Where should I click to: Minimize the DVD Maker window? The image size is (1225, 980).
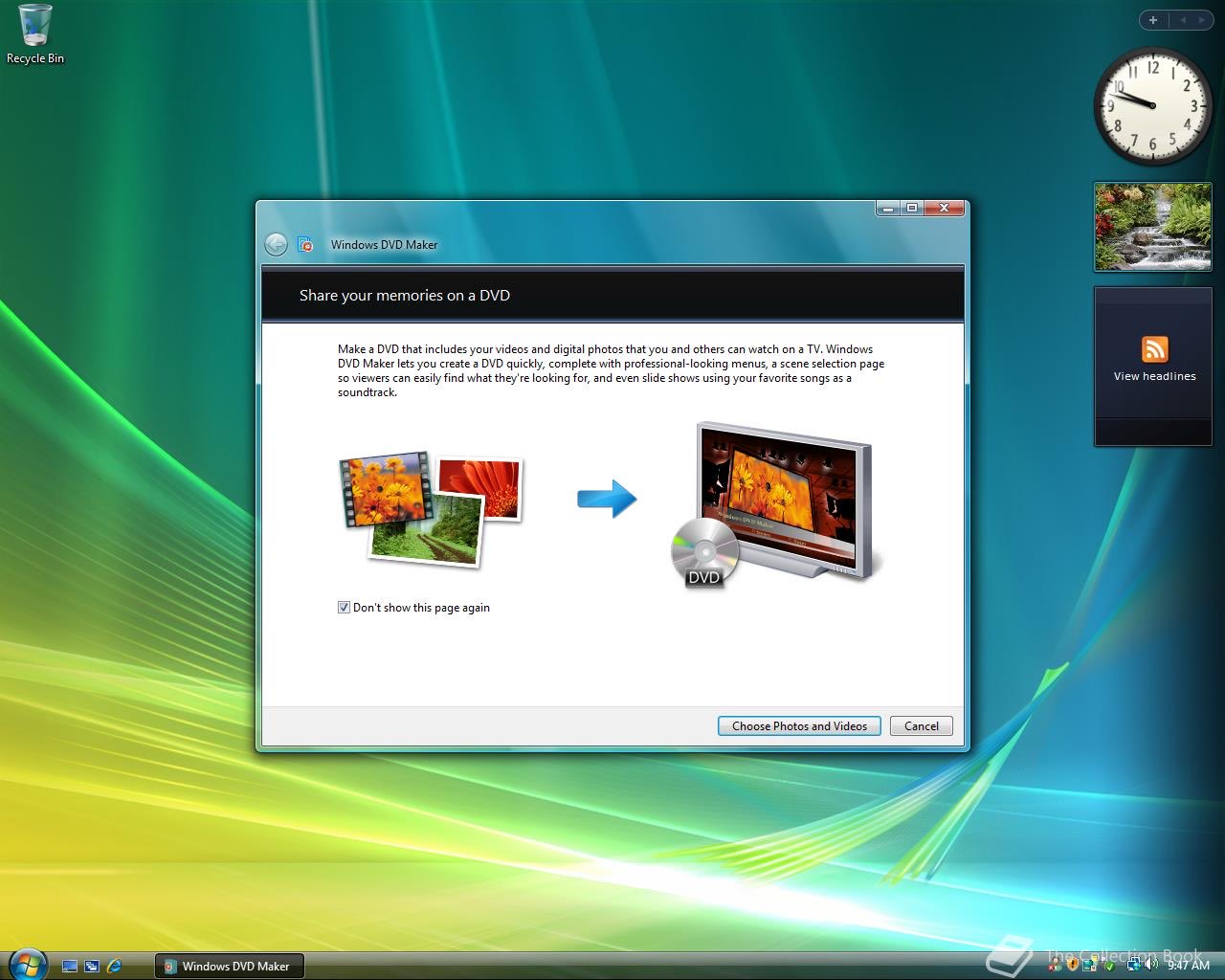coord(887,208)
